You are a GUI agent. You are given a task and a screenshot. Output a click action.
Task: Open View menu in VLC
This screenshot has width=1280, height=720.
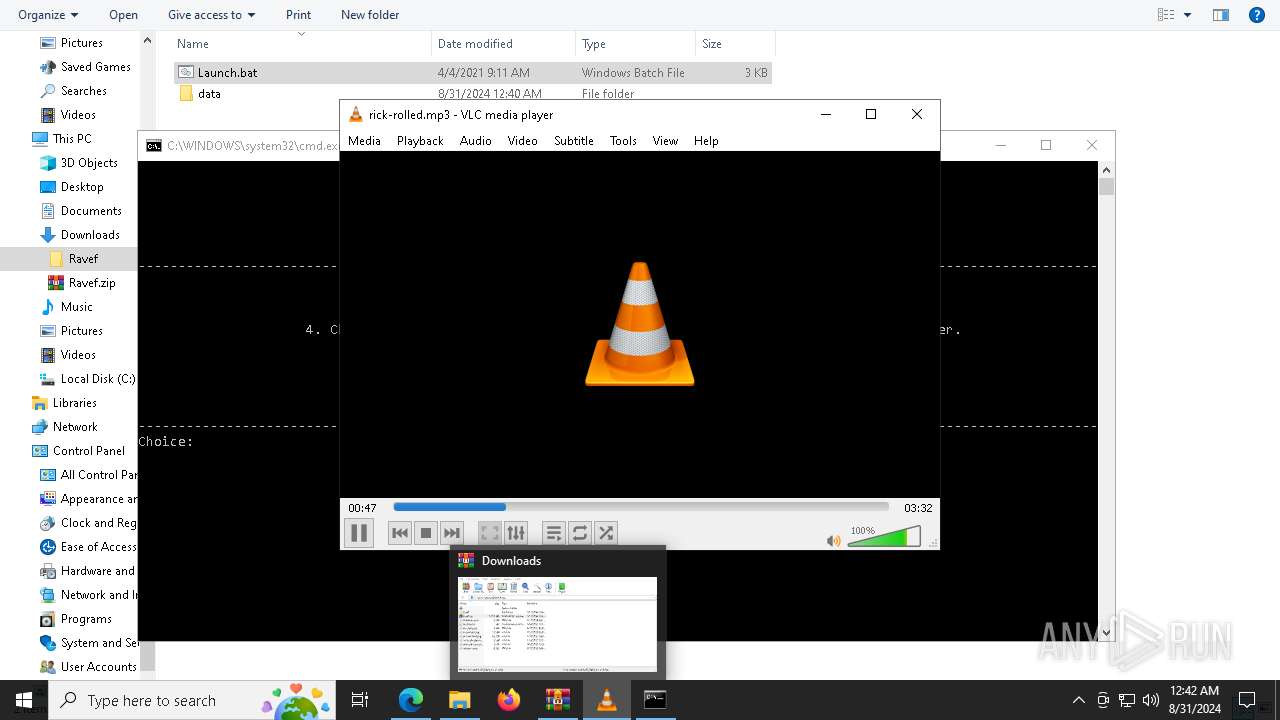665,141
